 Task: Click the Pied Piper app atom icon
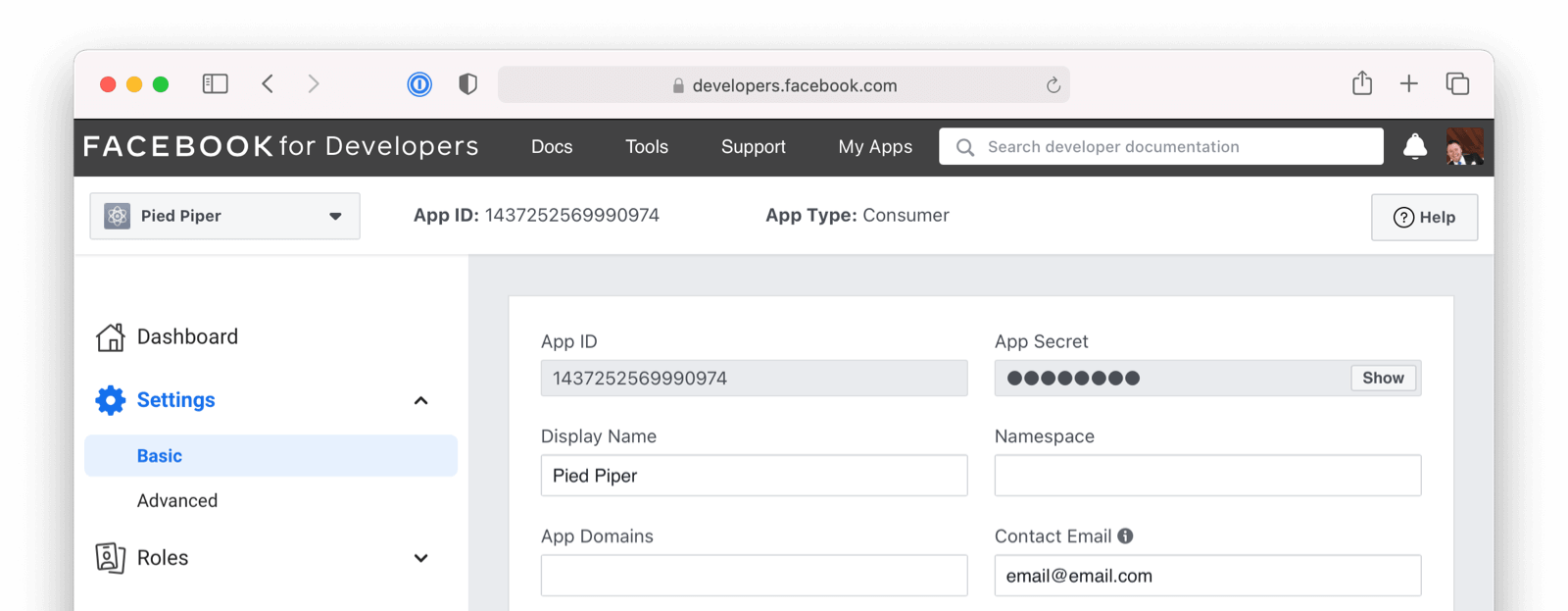pyautogui.click(x=118, y=216)
